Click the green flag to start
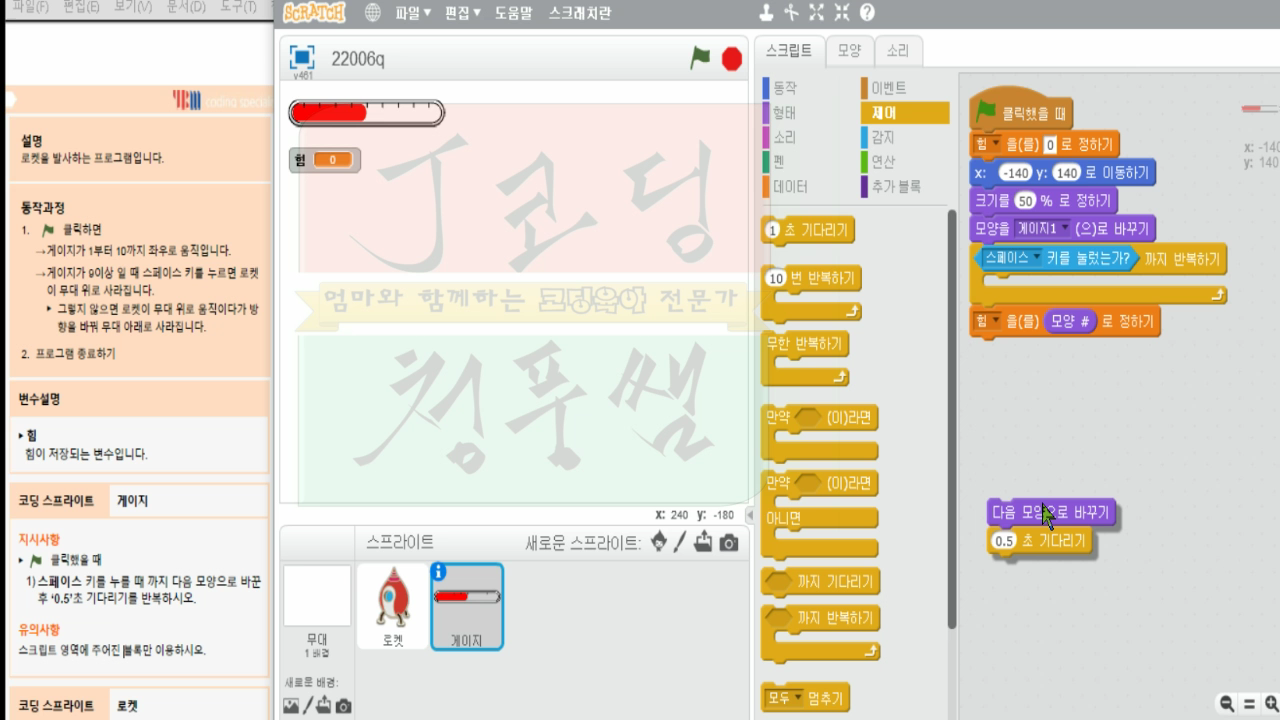 (x=702, y=58)
